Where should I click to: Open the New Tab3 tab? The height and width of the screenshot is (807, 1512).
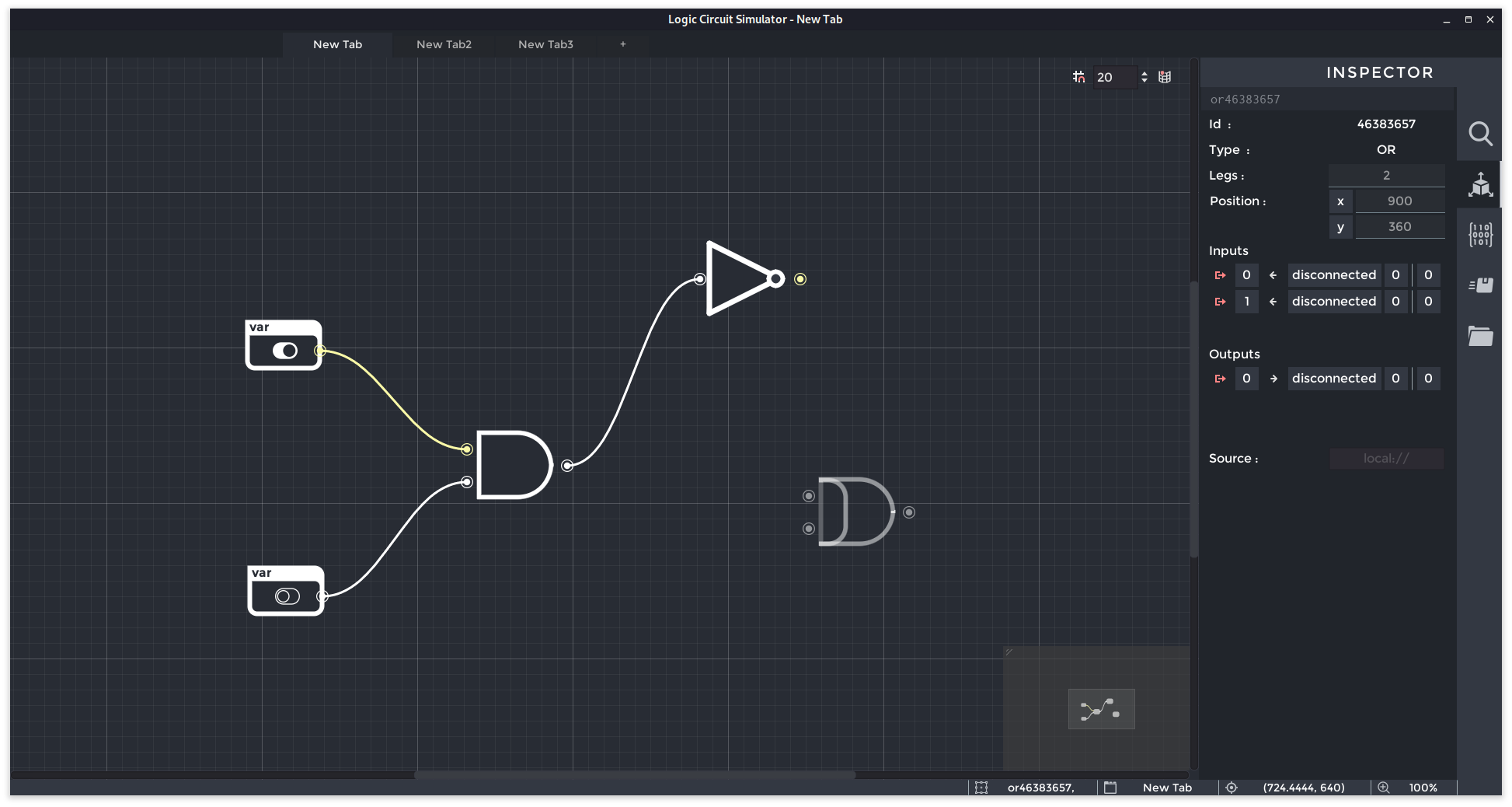click(x=545, y=44)
